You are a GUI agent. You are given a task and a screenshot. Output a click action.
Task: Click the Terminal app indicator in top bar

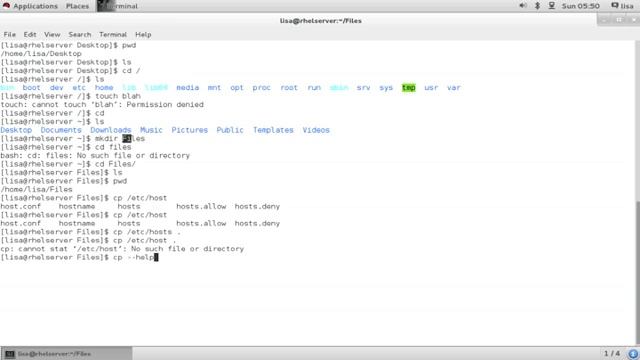pos(118,6)
